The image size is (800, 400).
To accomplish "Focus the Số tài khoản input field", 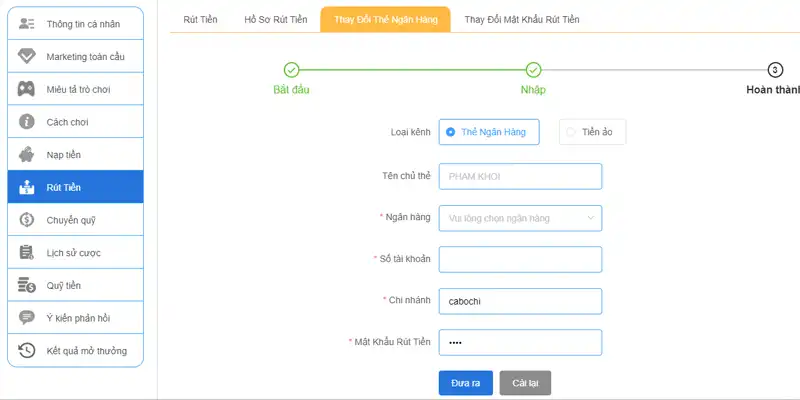I will click(520, 259).
